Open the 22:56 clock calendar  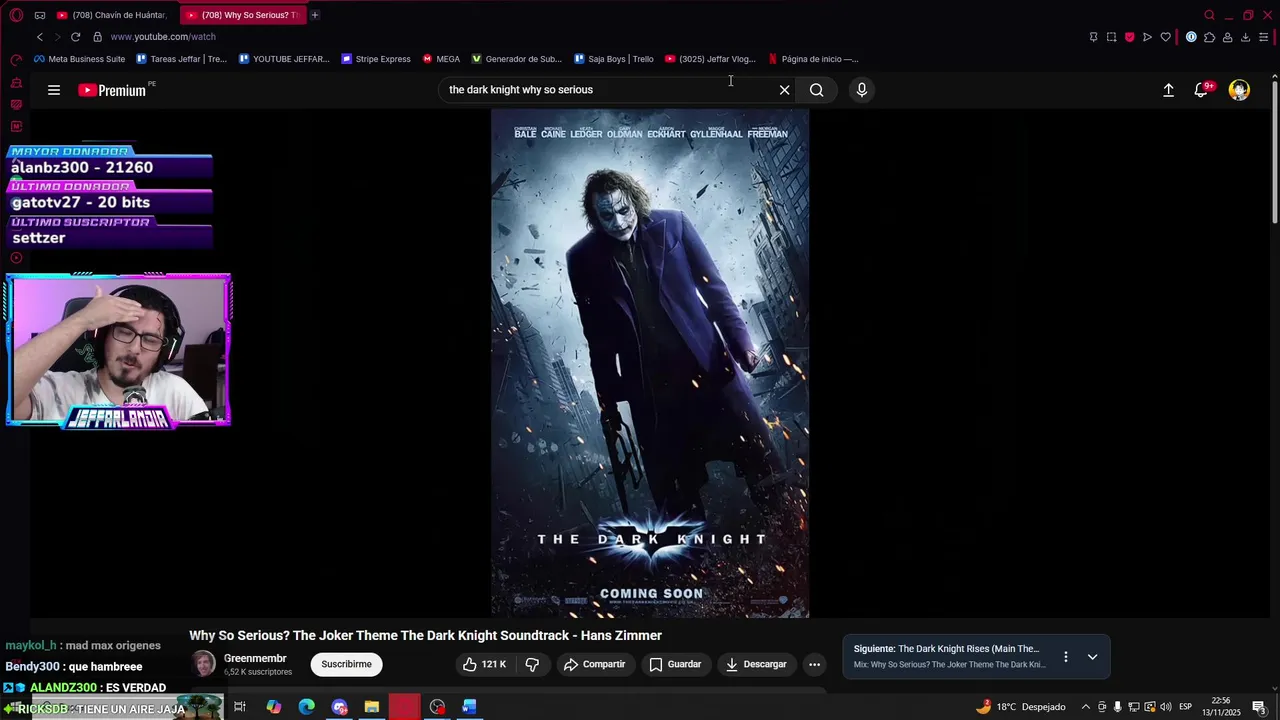pyautogui.click(x=1221, y=707)
